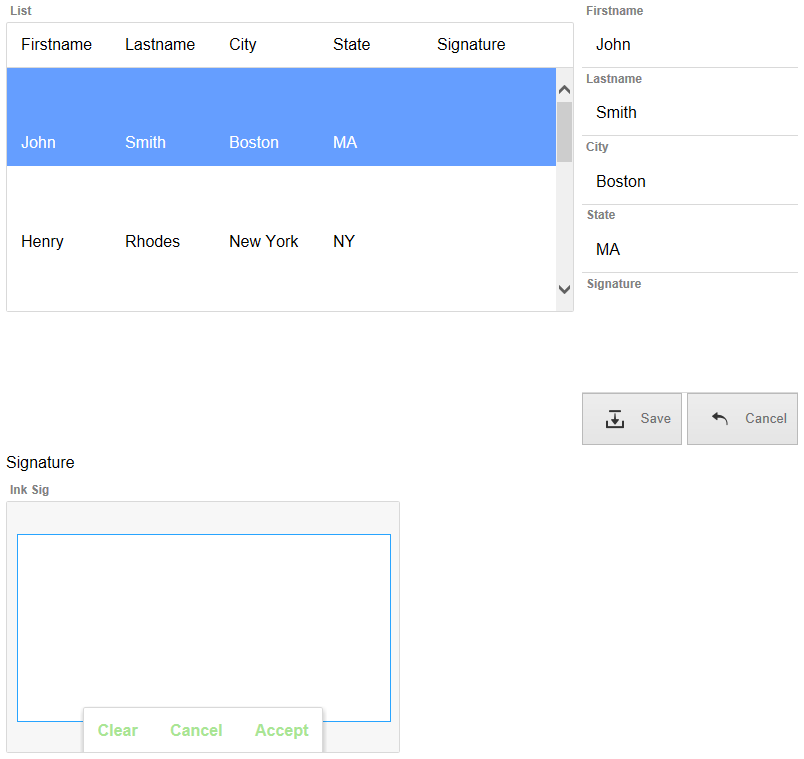Click the State column header

coord(351,45)
